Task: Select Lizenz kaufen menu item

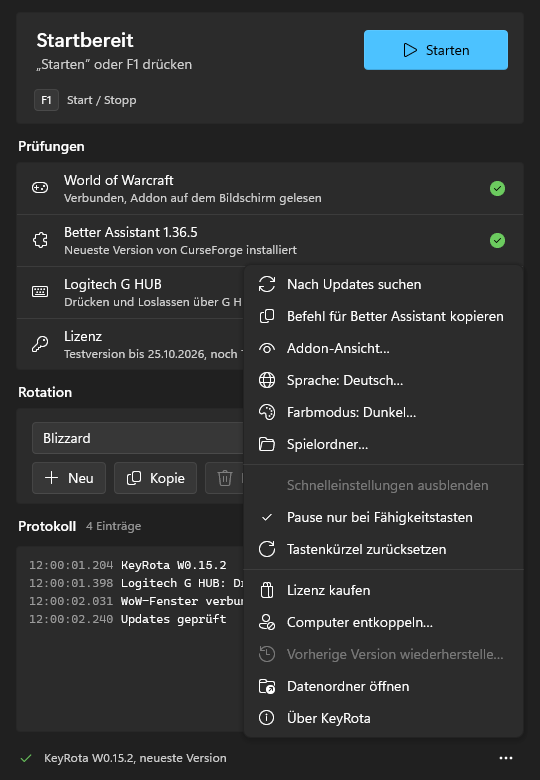Action: tap(383, 590)
